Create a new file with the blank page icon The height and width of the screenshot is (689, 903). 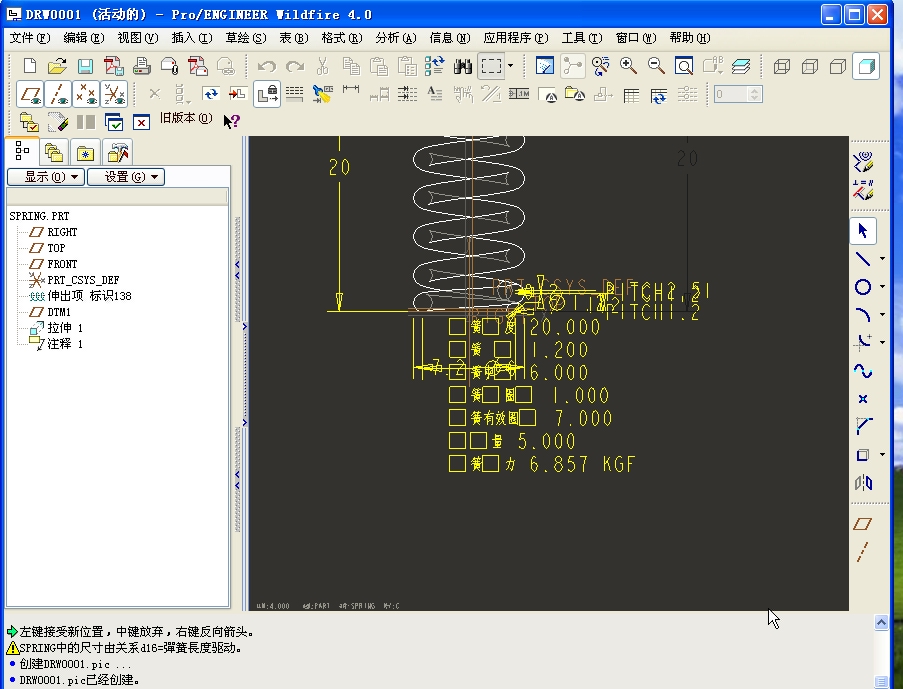pos(29,66)
